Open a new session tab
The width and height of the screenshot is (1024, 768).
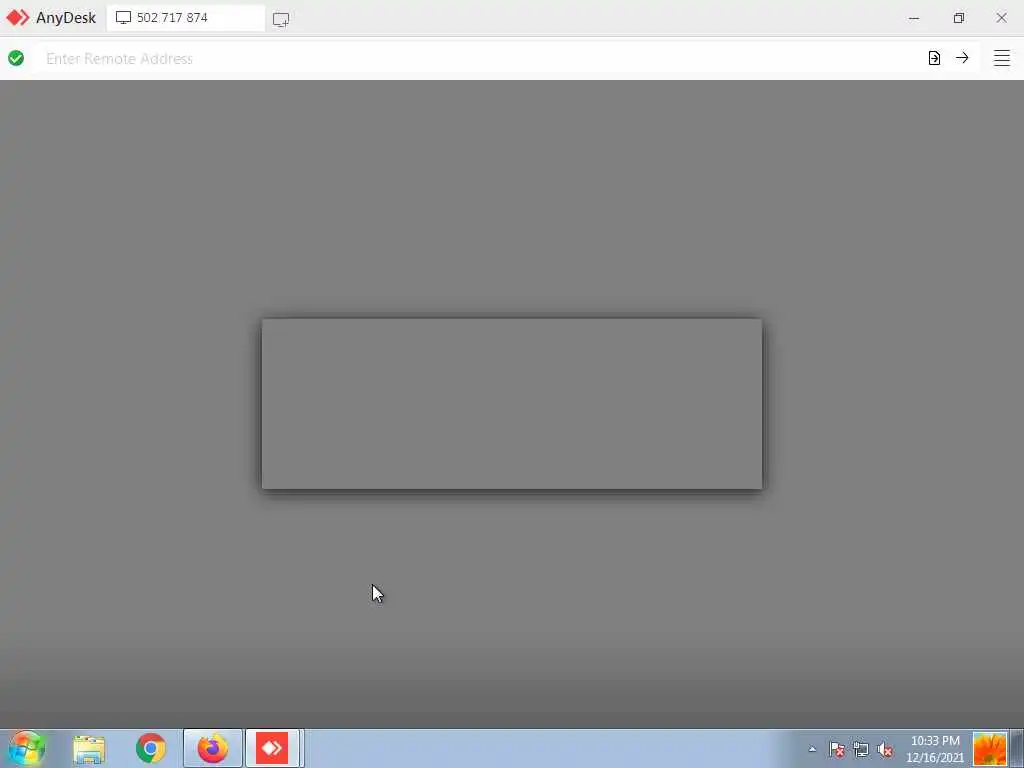[x=281, y=19]
